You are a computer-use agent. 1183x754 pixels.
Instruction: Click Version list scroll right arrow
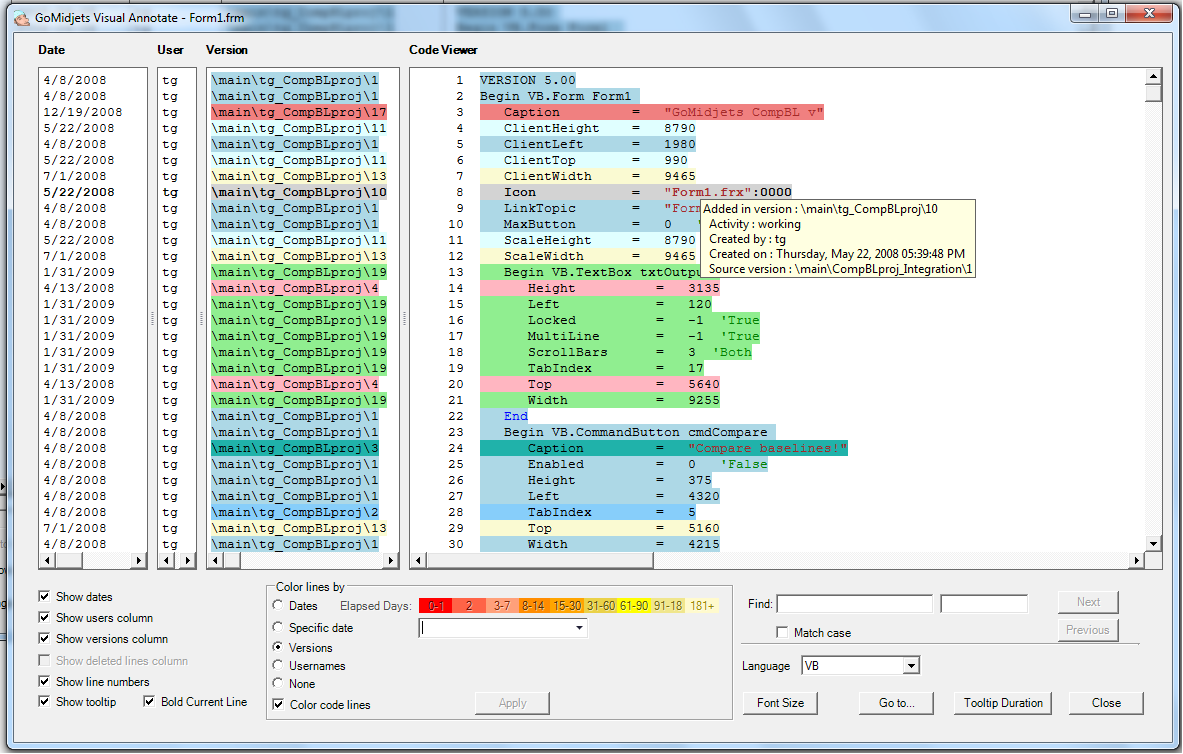[x=391, y=560]
